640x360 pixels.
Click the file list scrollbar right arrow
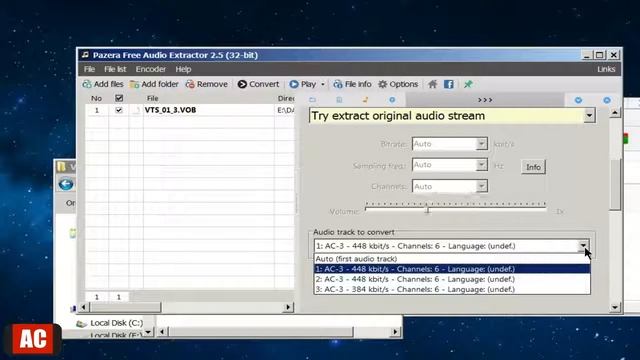[288, 307]
